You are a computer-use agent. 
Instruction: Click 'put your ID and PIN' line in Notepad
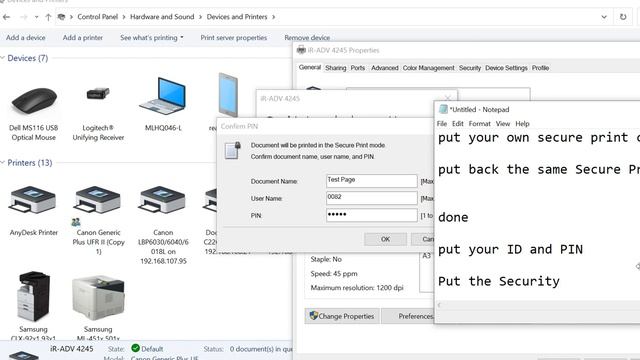(510, 249)
